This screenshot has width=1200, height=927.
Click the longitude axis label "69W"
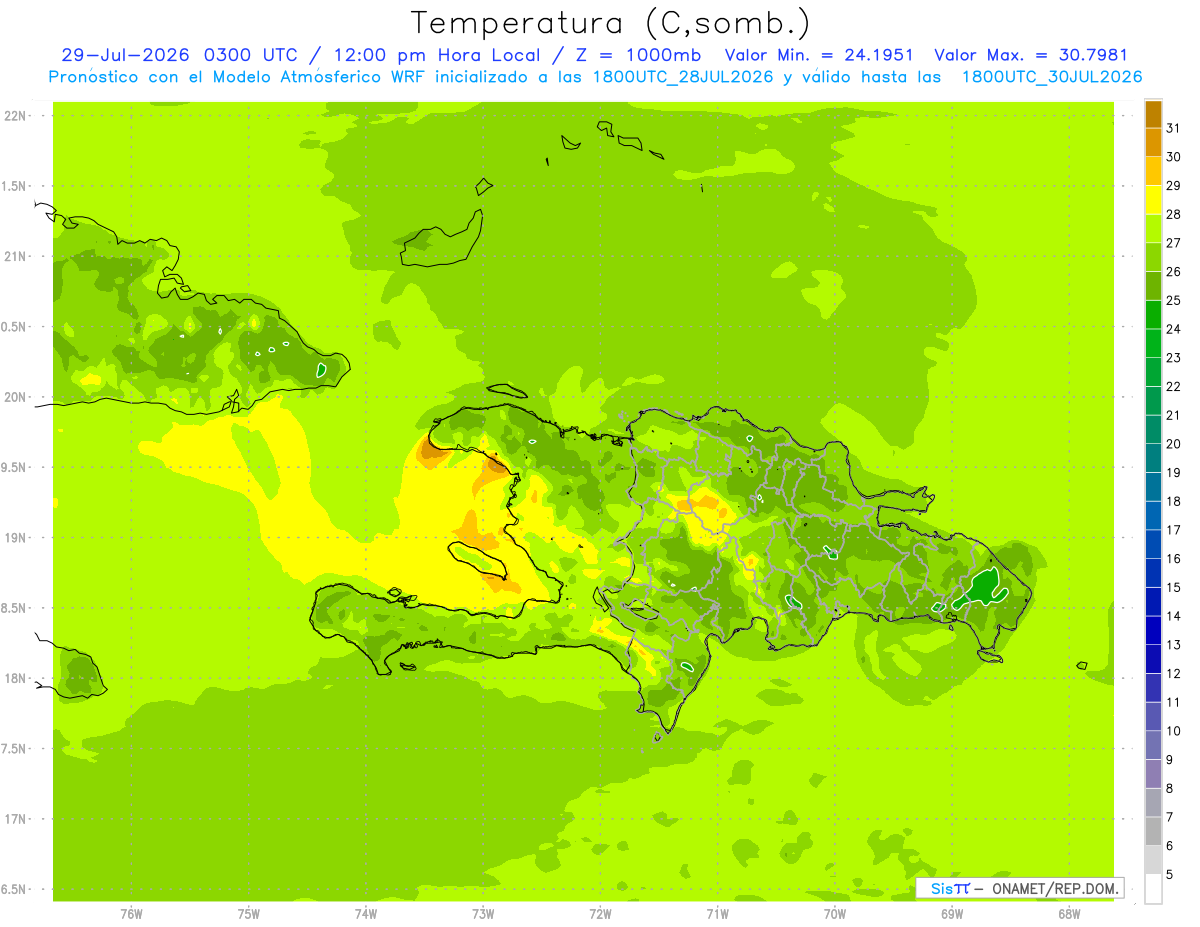click(x=952, y=914)
